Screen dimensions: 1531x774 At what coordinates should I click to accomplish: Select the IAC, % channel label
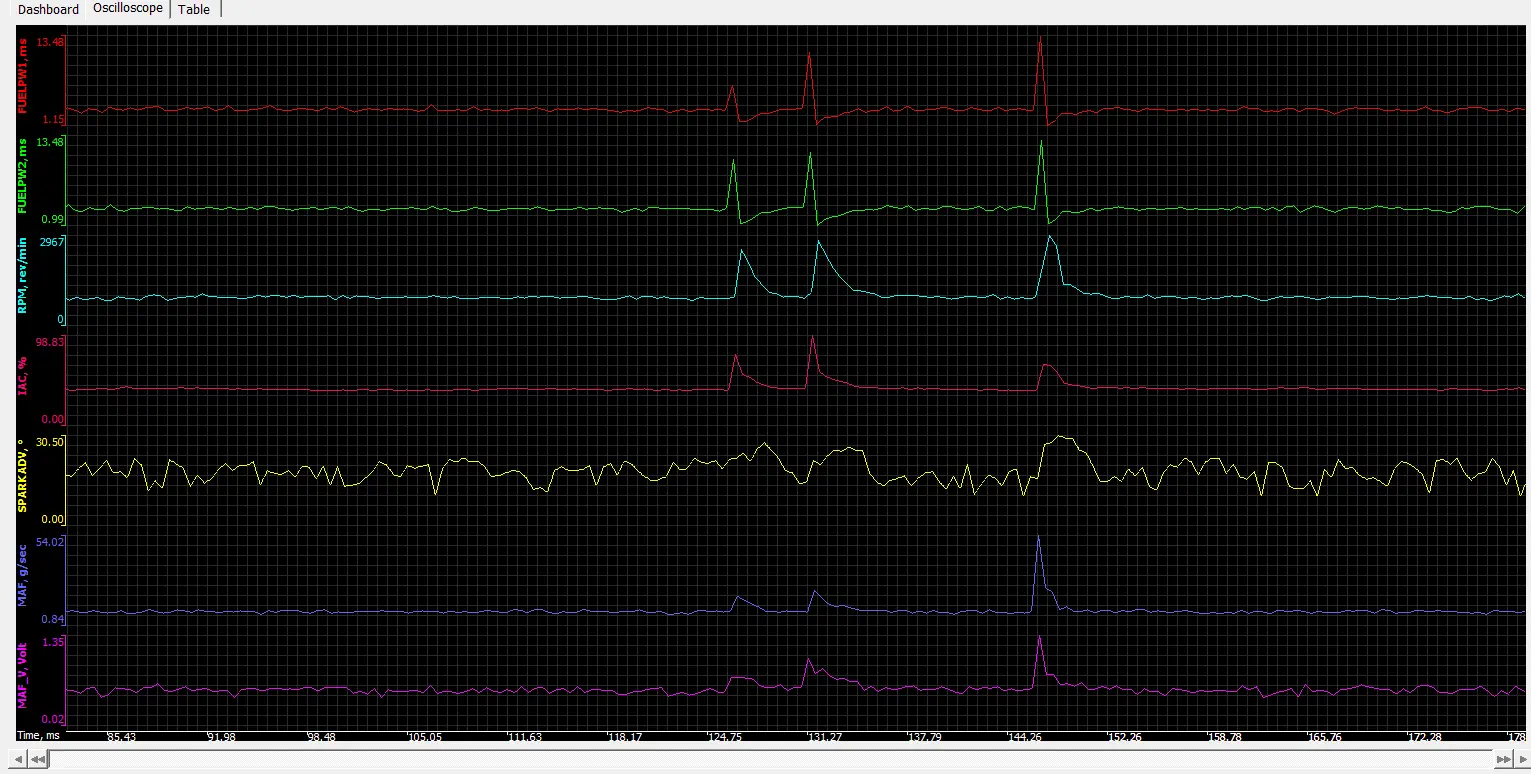23,378
